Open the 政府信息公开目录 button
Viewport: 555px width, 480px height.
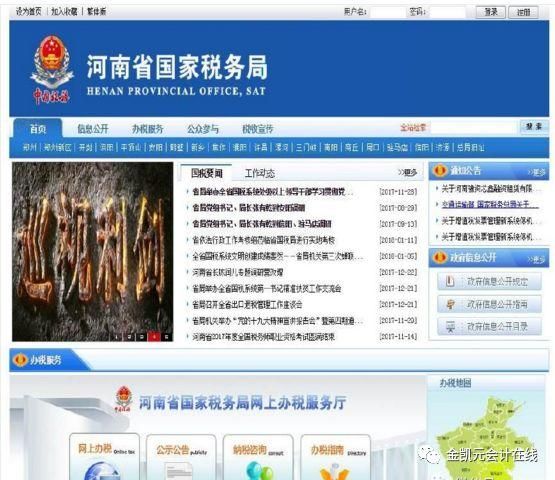pos(489,326)
